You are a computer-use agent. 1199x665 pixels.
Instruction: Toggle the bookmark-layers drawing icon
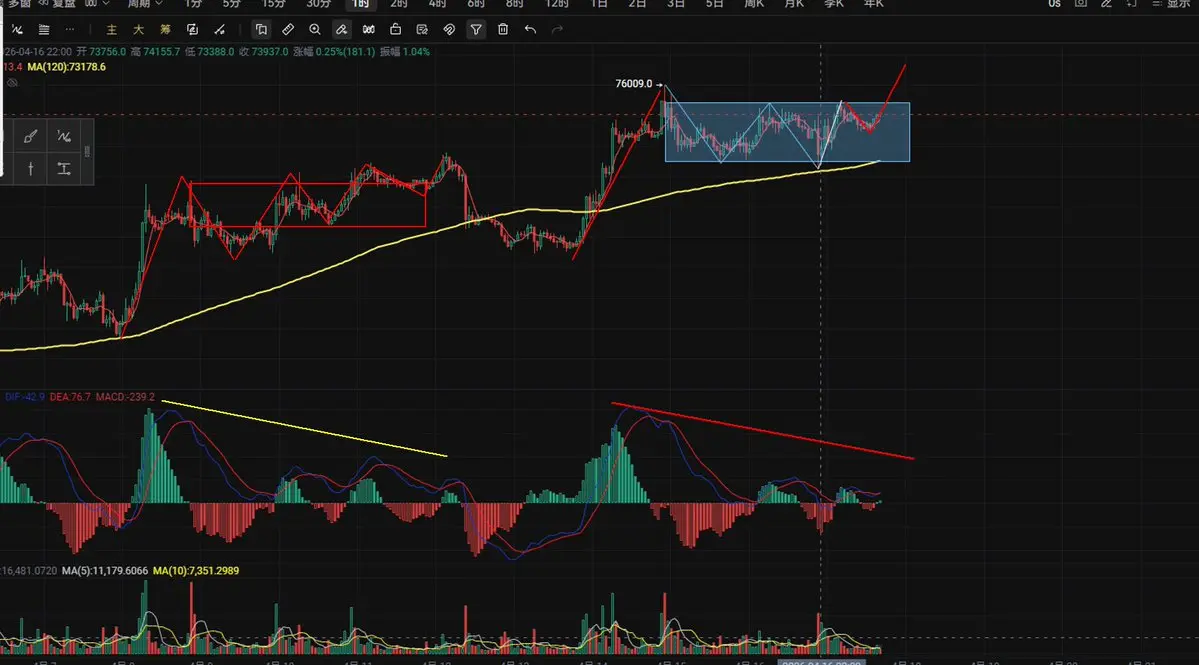262,30
